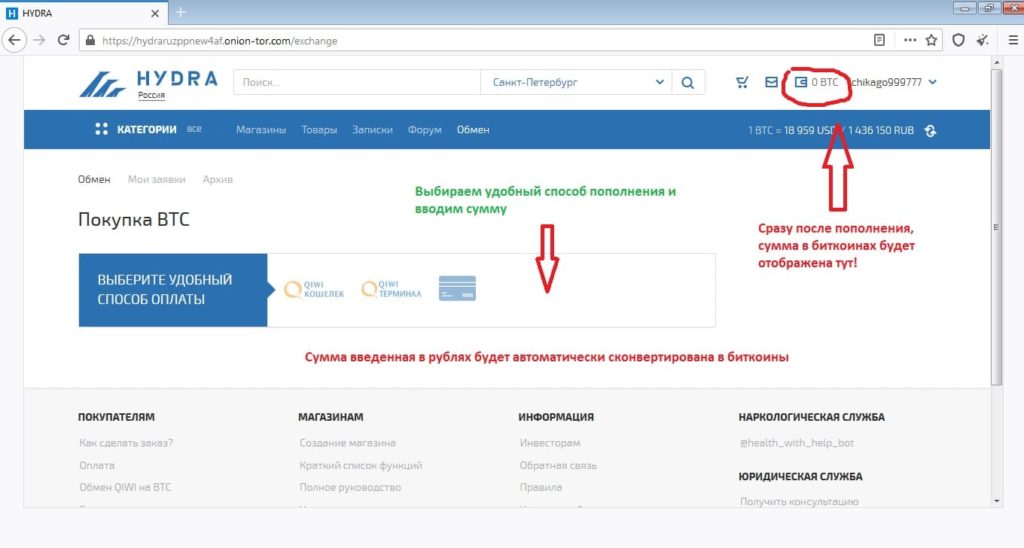Expand the Санкт-Петербург city dropdown
1024x548 pixels.
click(576, 82)
